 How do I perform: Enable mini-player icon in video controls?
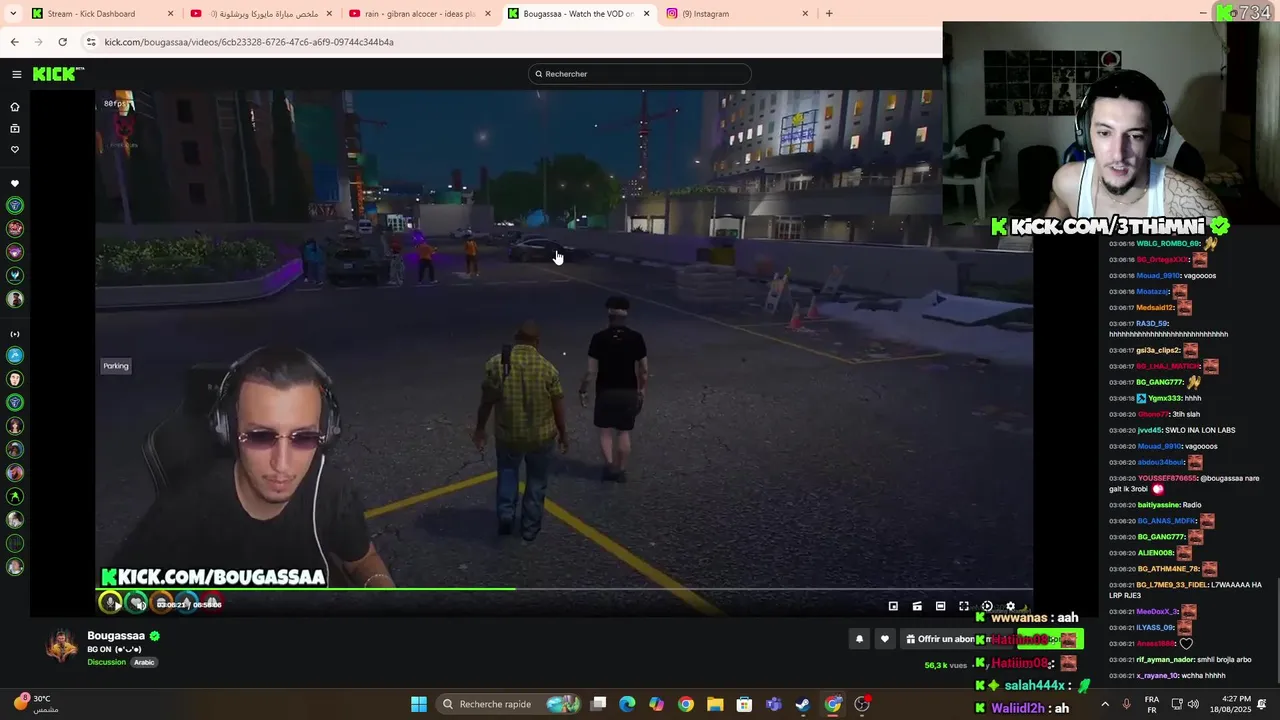893,606
